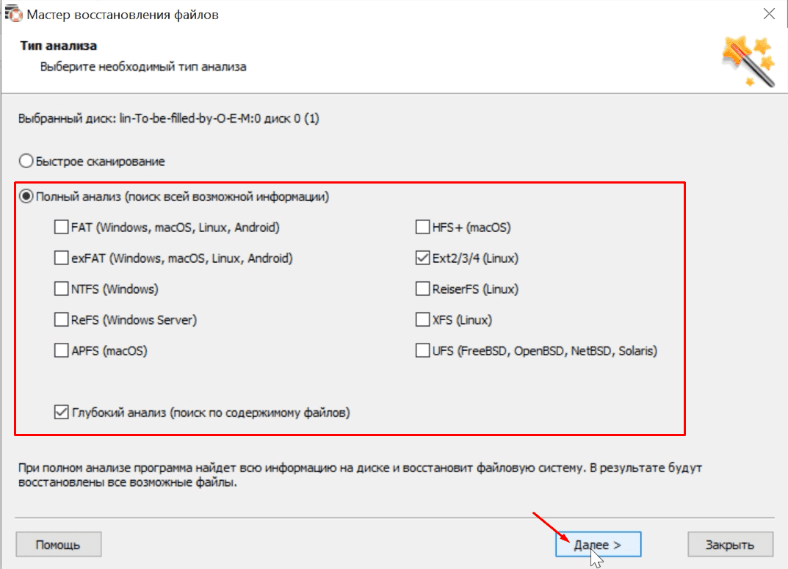Tick the HFS+ (macOS) checkbox

pyautogui.click(x=423, y=228)
